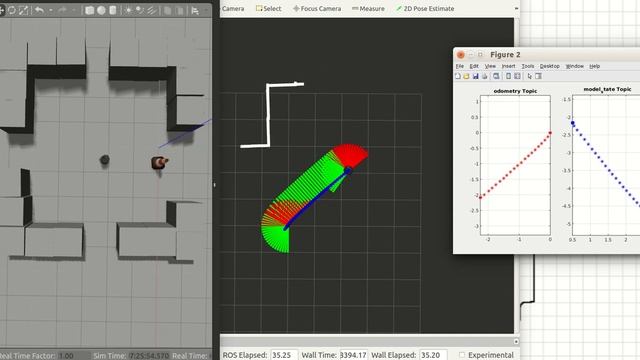Select the 2D Pose Estimate tool
The height and width of the screenshot is (360, 640).
pos(425,8)
